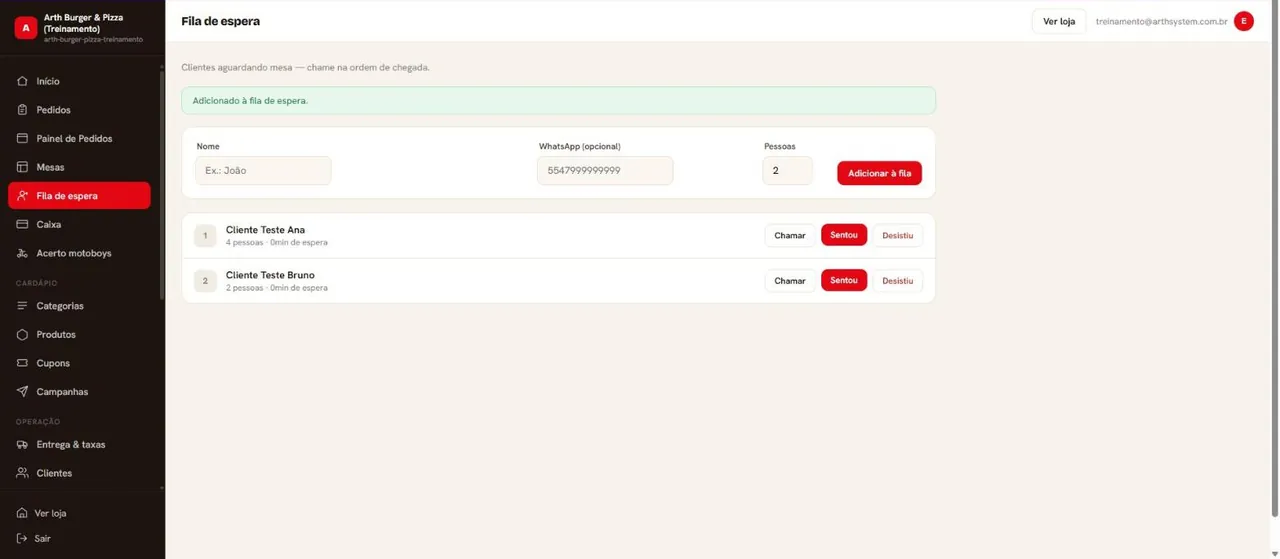This screenshot has width=1280, height=559.
Task: Open Acerto motoboys page
Action: pos(79,253)
